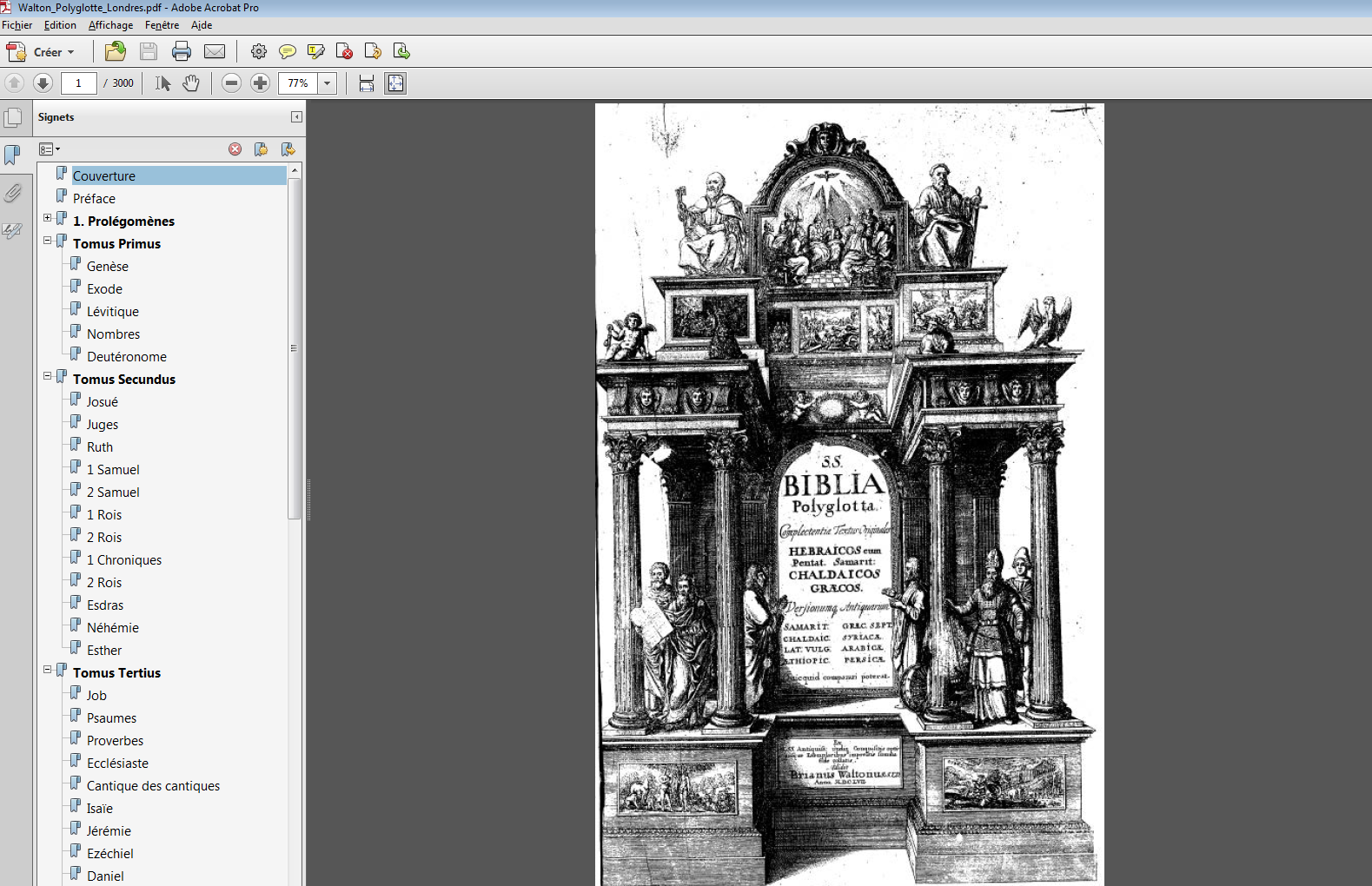Click the 77% zoom level field
Viewport: 1372px width, 886px height.
298,83
